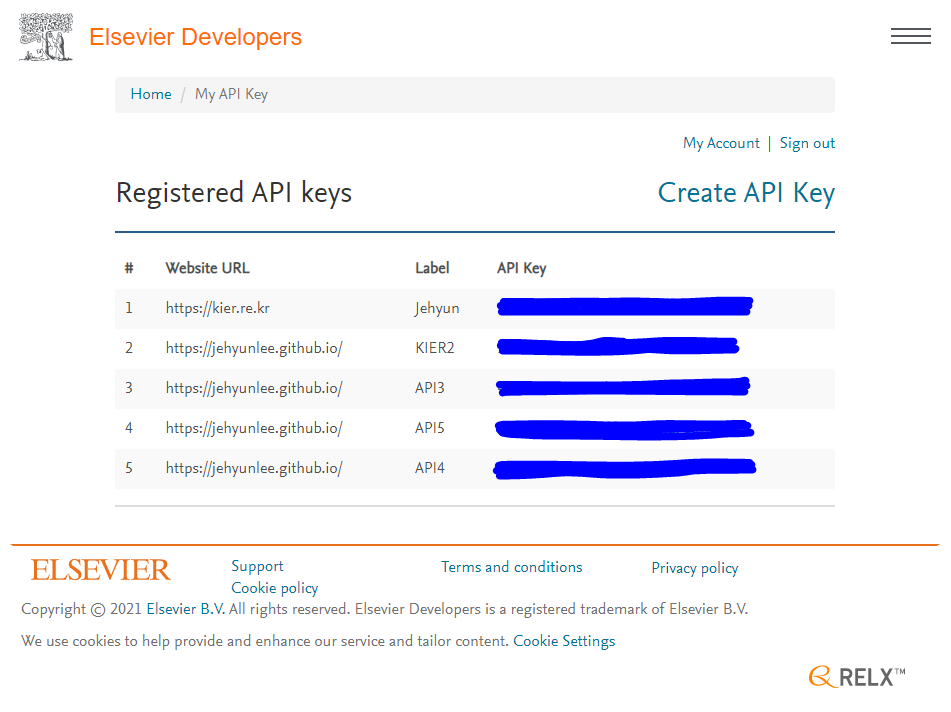Open the Support footer link

(257, 566)
